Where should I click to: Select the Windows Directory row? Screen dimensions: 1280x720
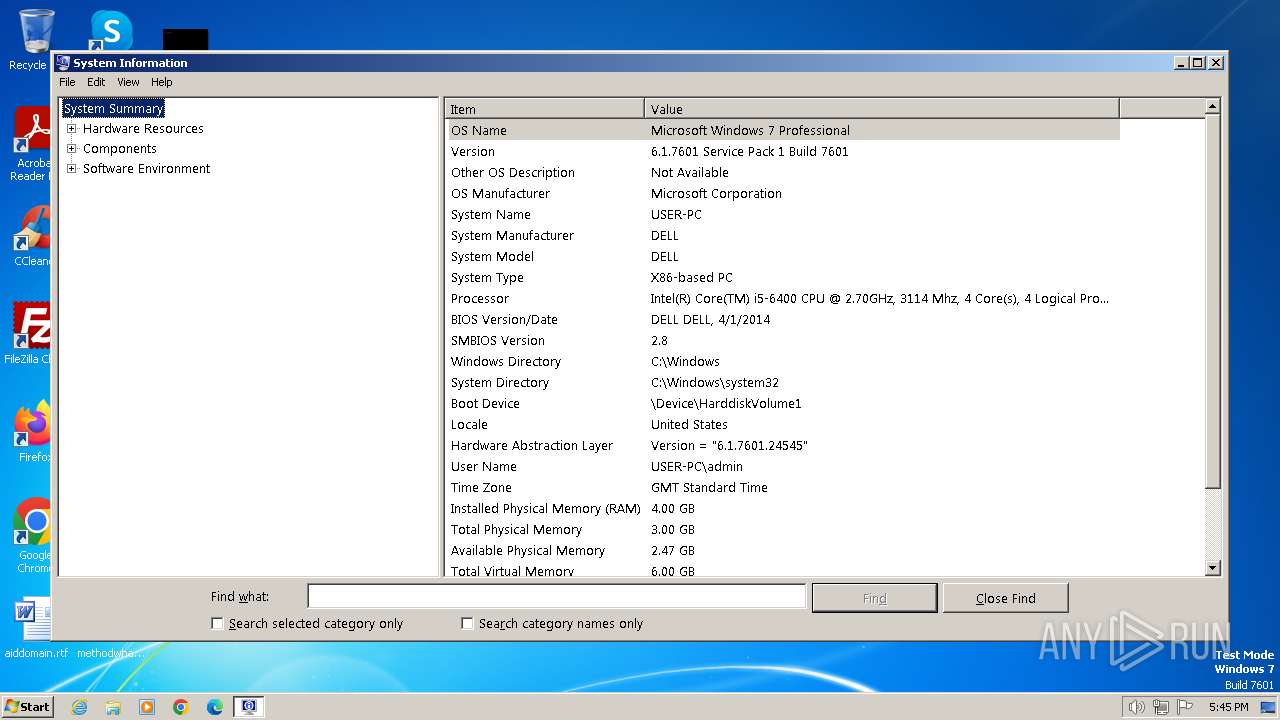pos(783,361)
